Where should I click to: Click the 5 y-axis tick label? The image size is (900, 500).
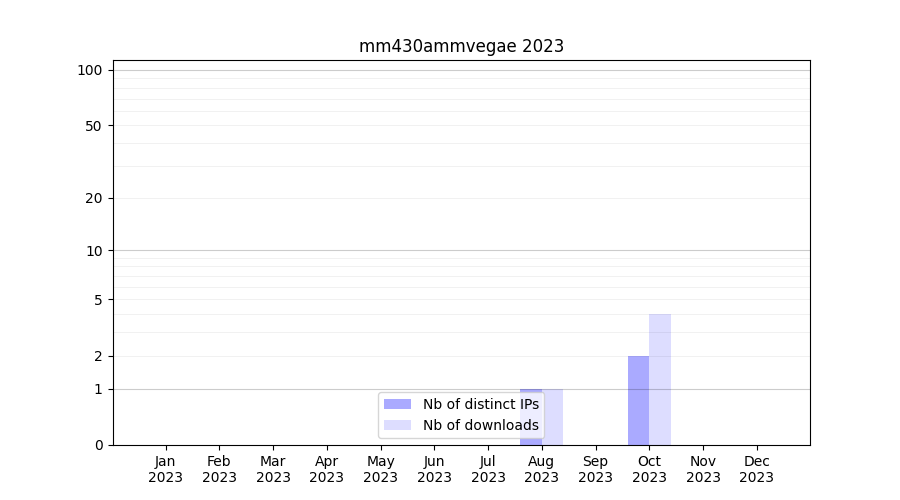[x=97, y=300]
